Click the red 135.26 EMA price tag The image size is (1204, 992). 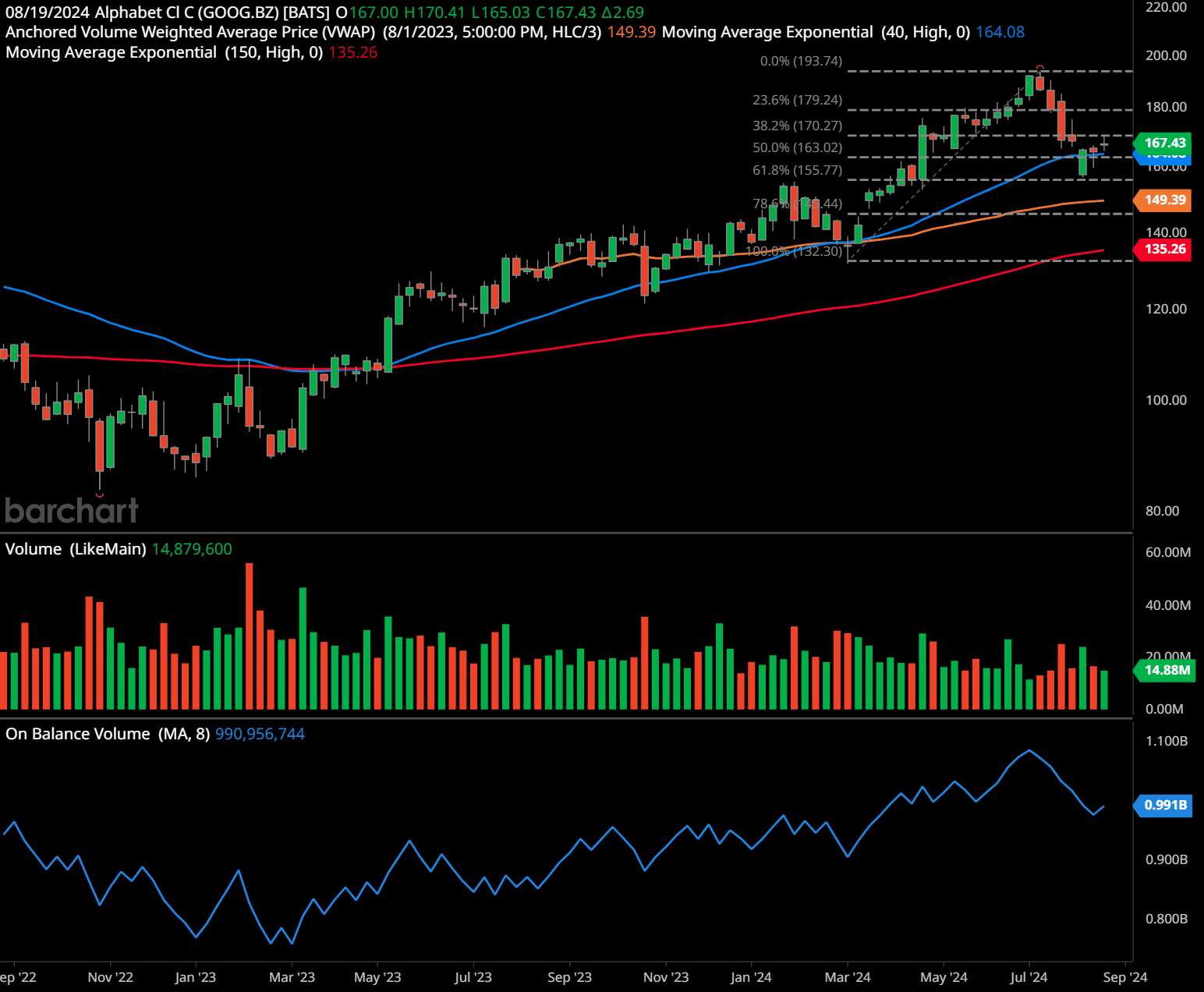[1162, 249]
